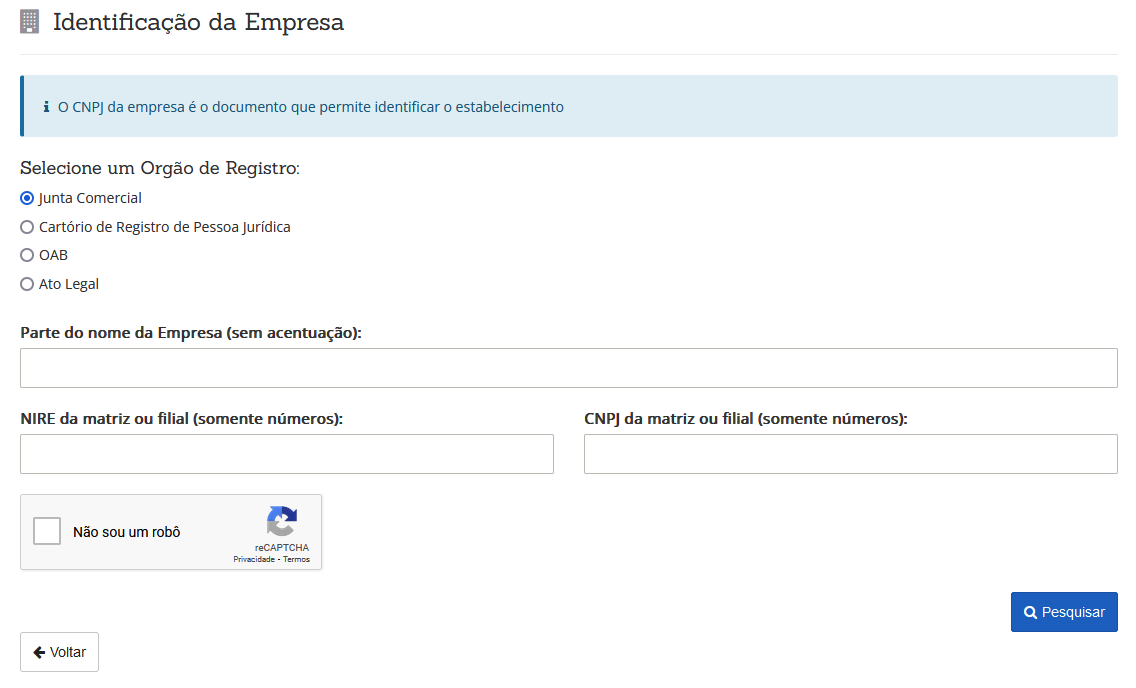Check the 'Não sou um robô' box
Image resolution: width=1136 pixels, height=688 pixels.
(47, 531)
